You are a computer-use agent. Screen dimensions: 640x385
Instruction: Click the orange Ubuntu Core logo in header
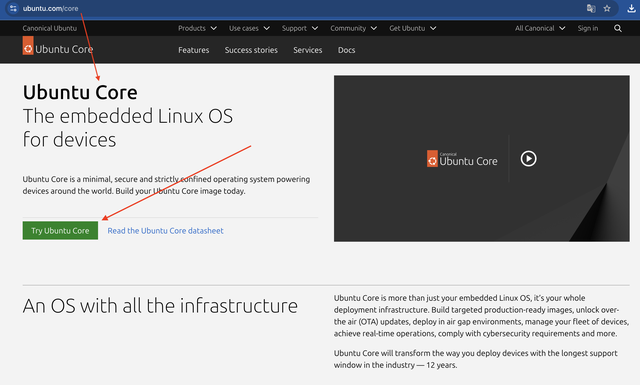pos(28,46)
